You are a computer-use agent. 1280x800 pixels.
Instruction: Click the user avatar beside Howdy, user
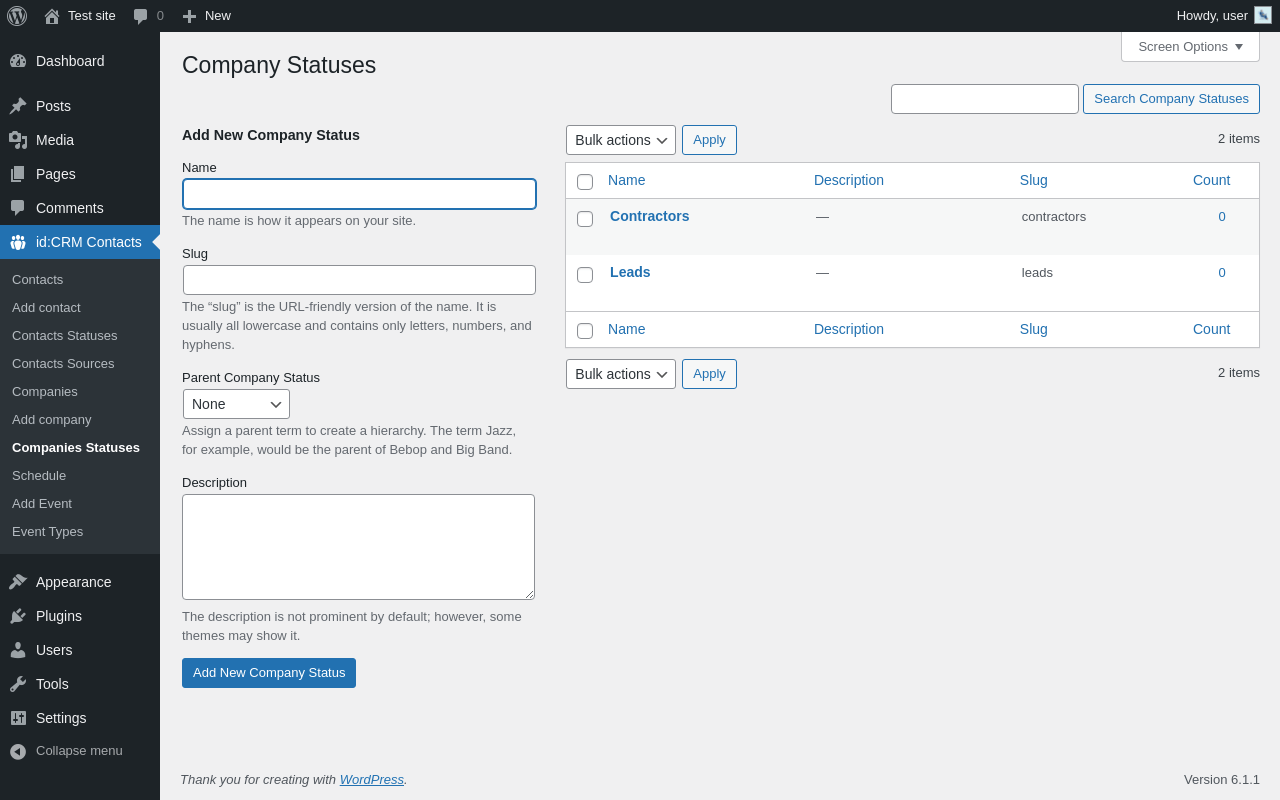tap(1263, 15)
